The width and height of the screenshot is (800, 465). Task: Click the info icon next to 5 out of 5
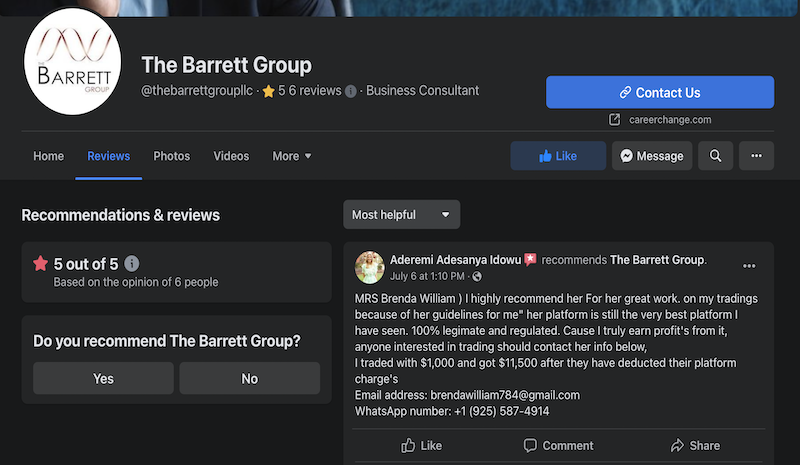pyautogui.click(x=132, y=264)
